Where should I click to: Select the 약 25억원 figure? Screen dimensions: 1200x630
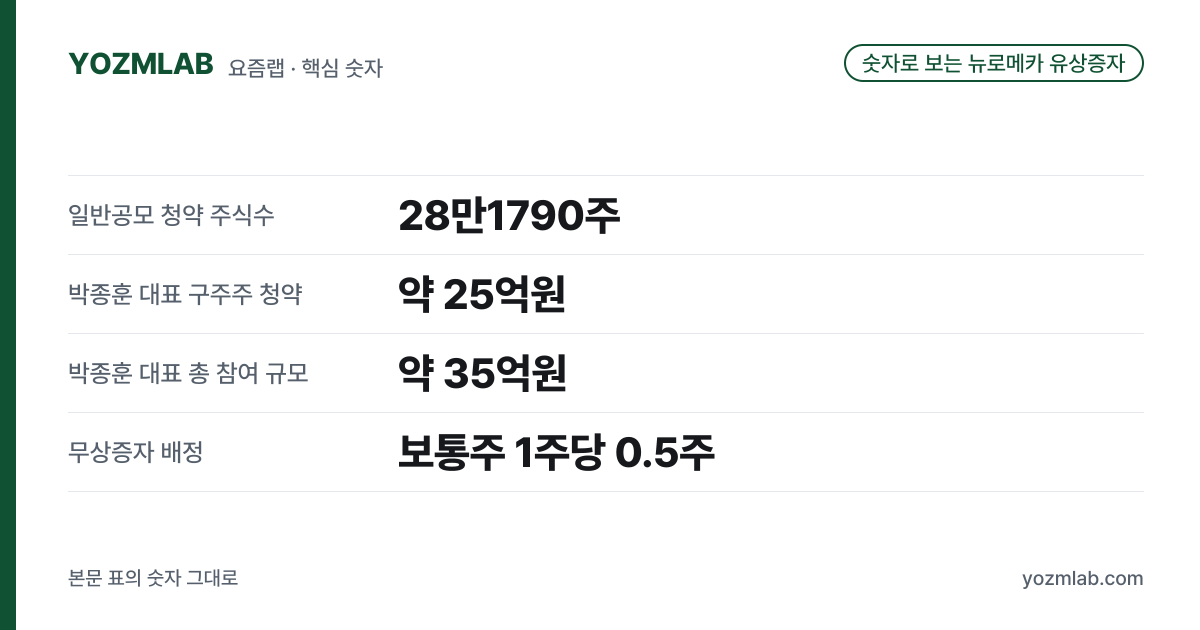[482, 294]
